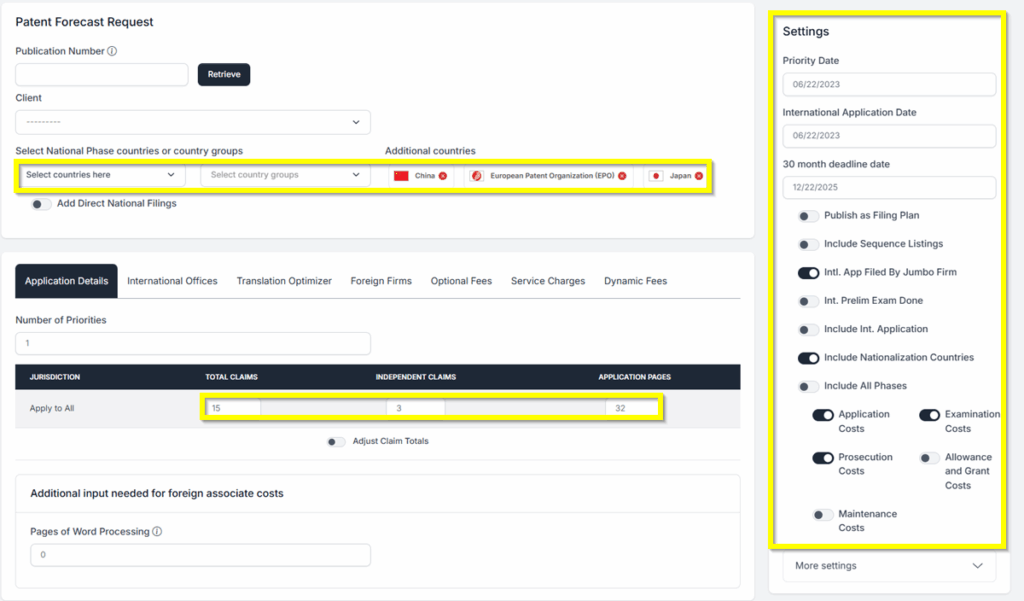Enable Add Direct National Filings toggle
Image resolution: width=1024 pixels, height=601 pixels.
point(41,204)
